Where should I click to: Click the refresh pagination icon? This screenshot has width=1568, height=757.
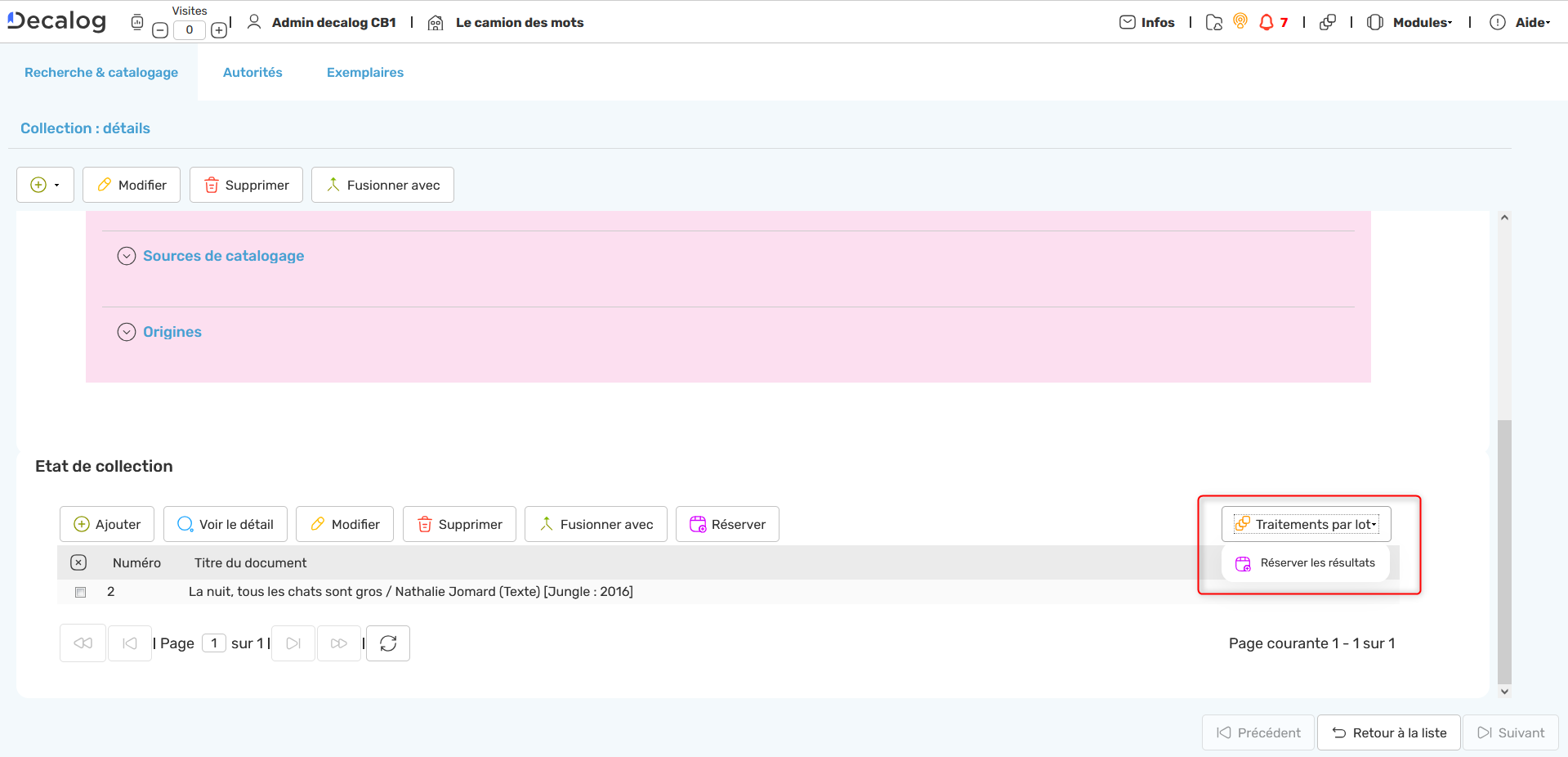pos(388,643)
